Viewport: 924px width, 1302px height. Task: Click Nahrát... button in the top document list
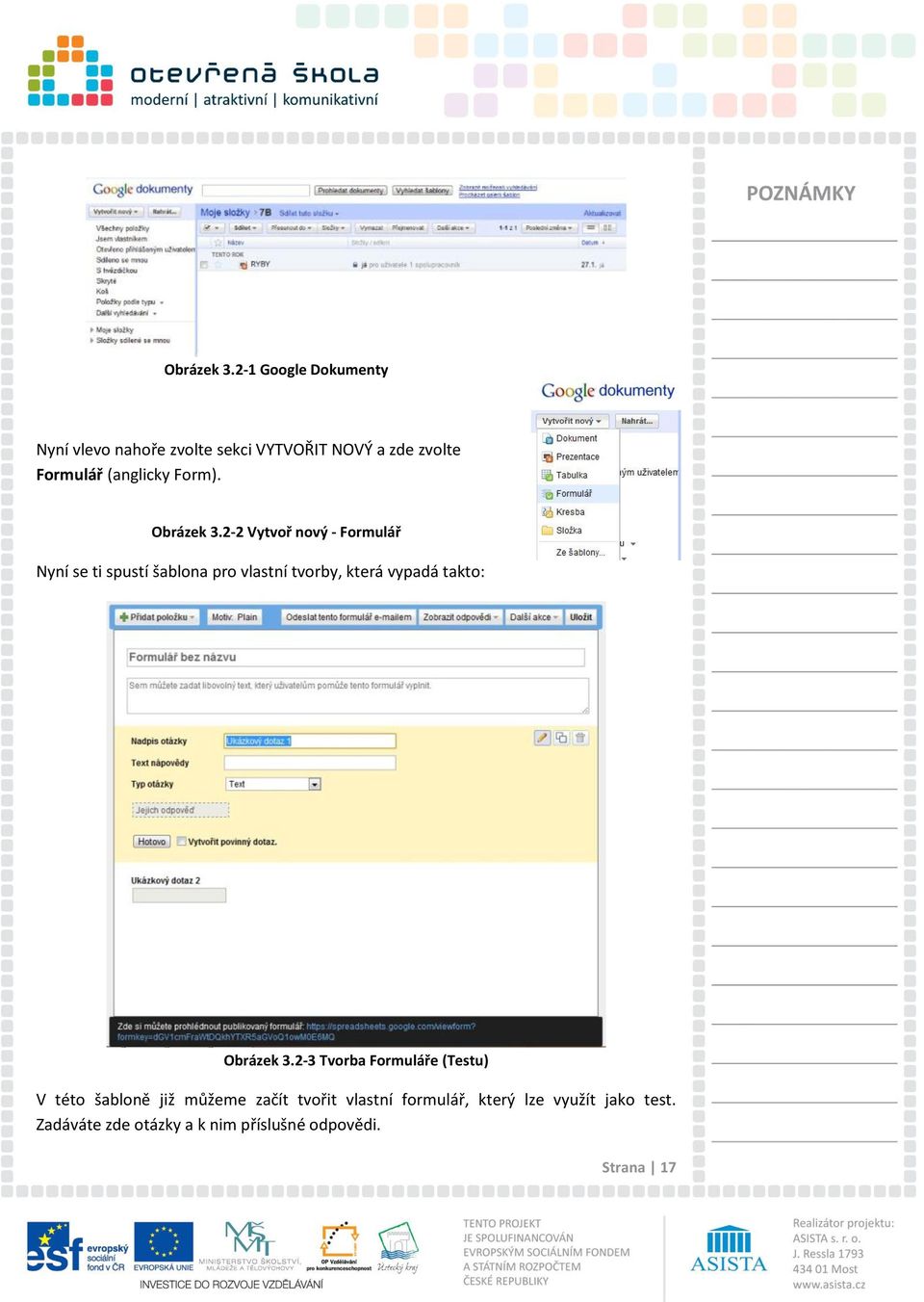tap(165, 211)
